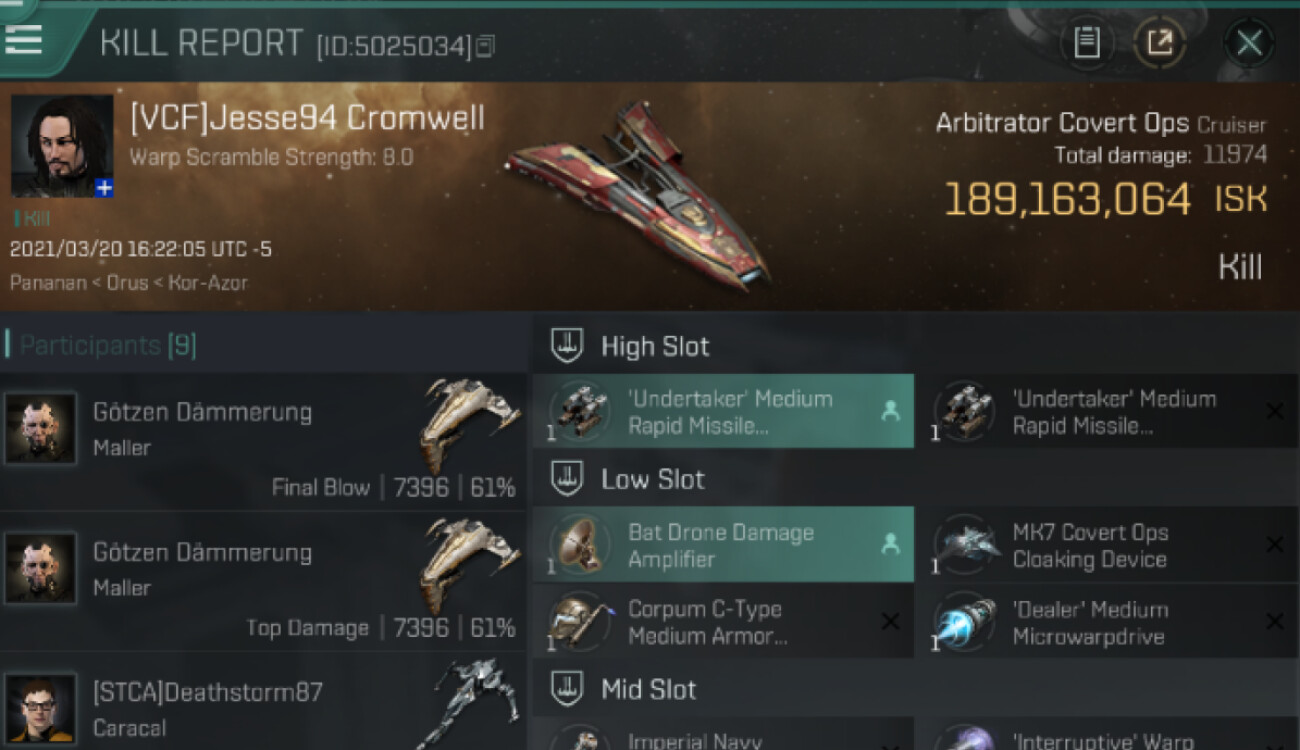
Task: Collapse the High Slot section
Action: [568, 346]
